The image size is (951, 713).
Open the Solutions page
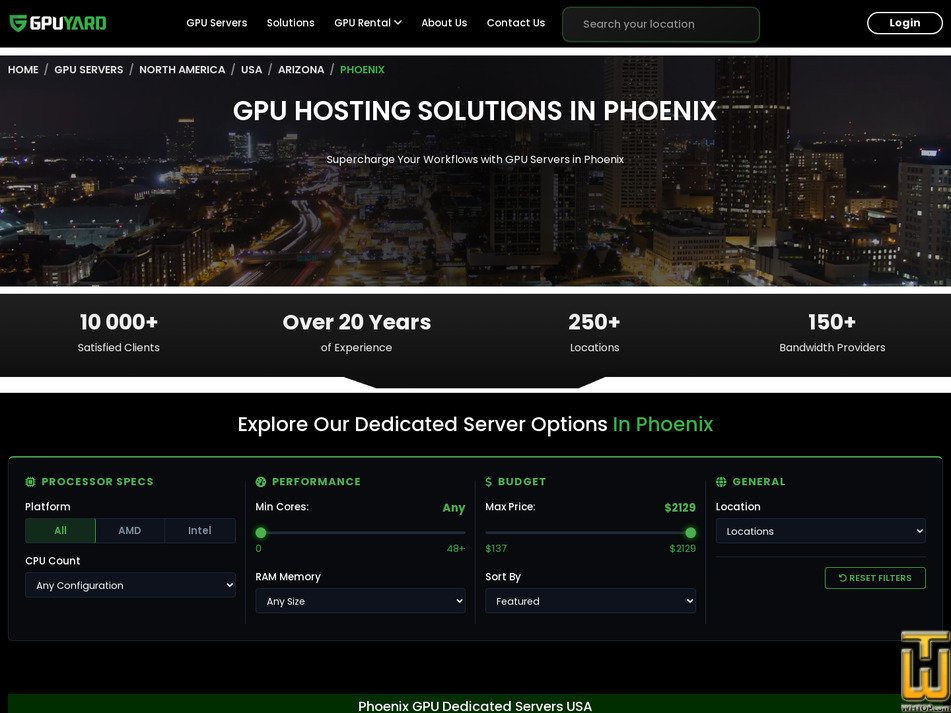291,23
